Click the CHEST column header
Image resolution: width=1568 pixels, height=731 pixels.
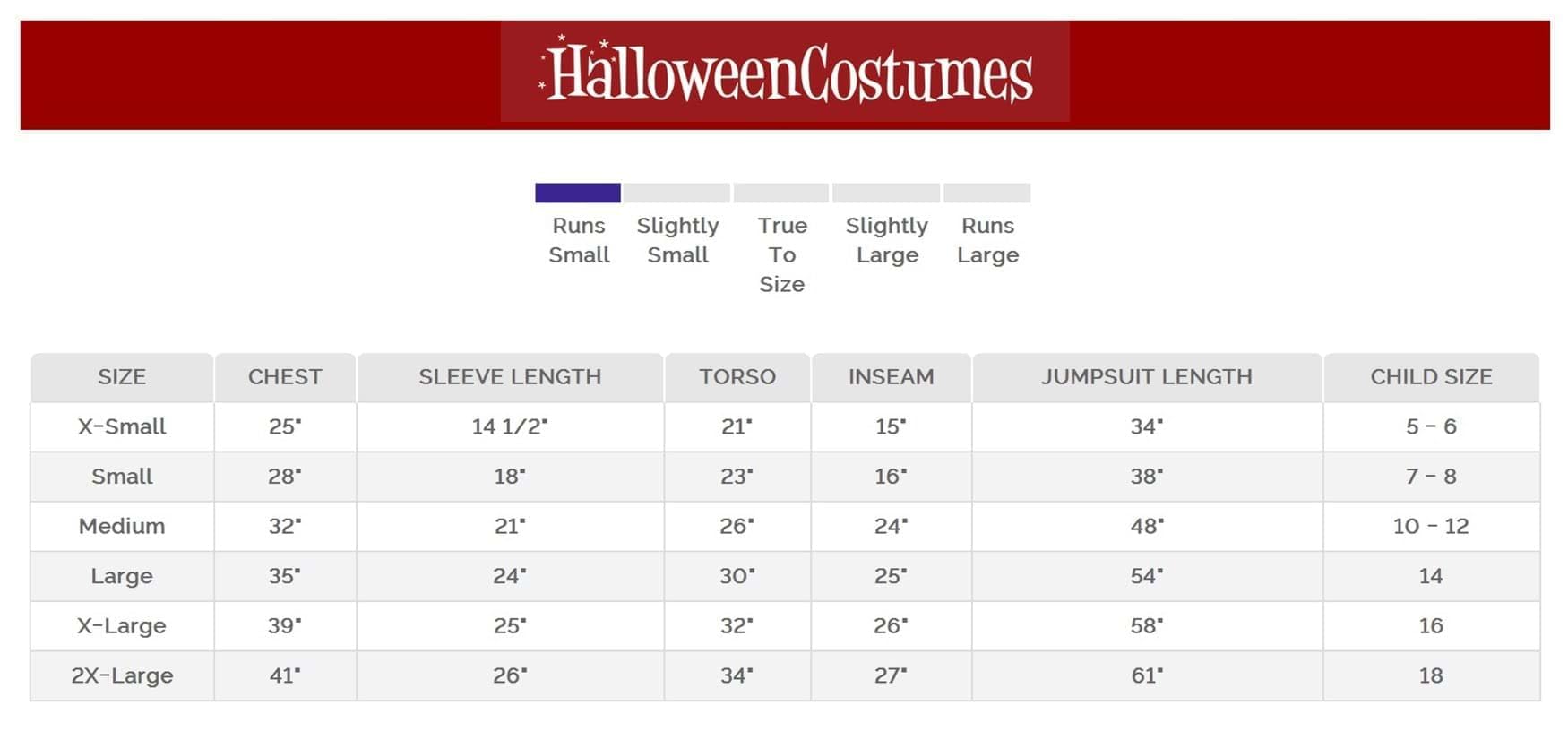pos(285,377)
